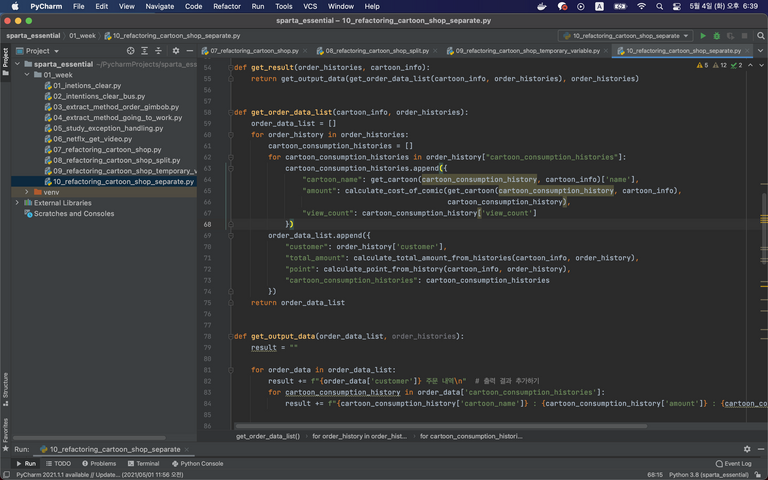Viewport: 768px width, 480px height.
Task: Click locate-in-project target icon
Action: click(x=130, y=51)
